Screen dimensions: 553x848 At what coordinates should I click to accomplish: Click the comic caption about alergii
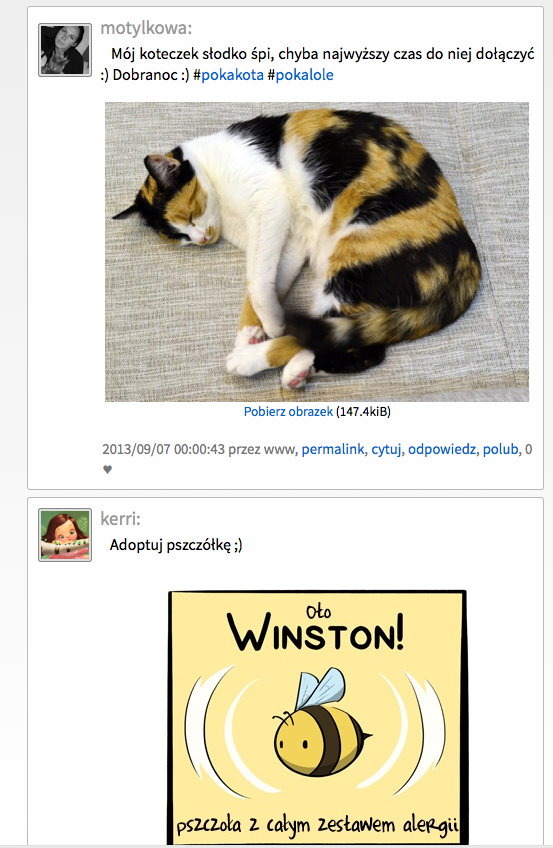point(318,825)
